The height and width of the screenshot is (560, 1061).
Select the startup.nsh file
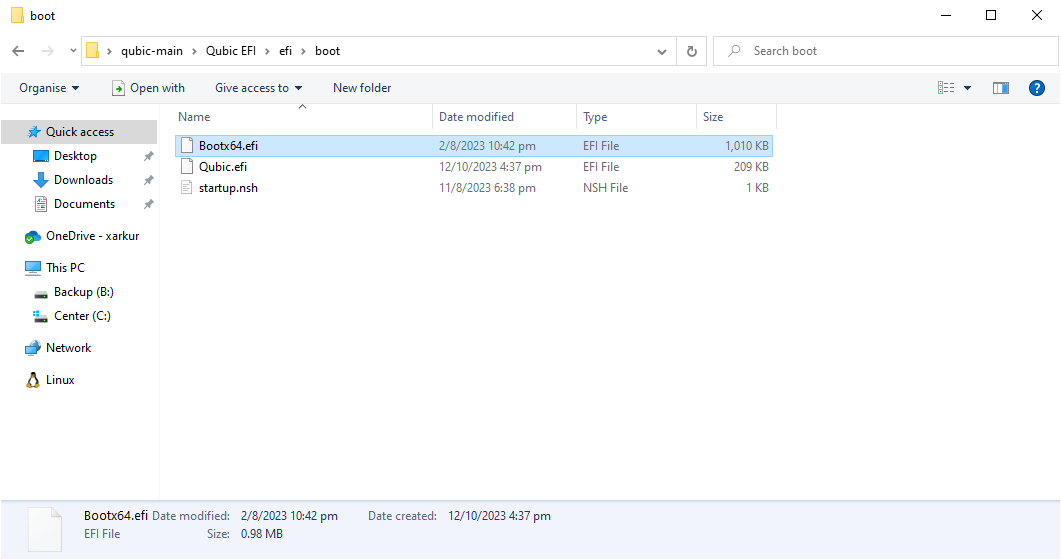474,187
